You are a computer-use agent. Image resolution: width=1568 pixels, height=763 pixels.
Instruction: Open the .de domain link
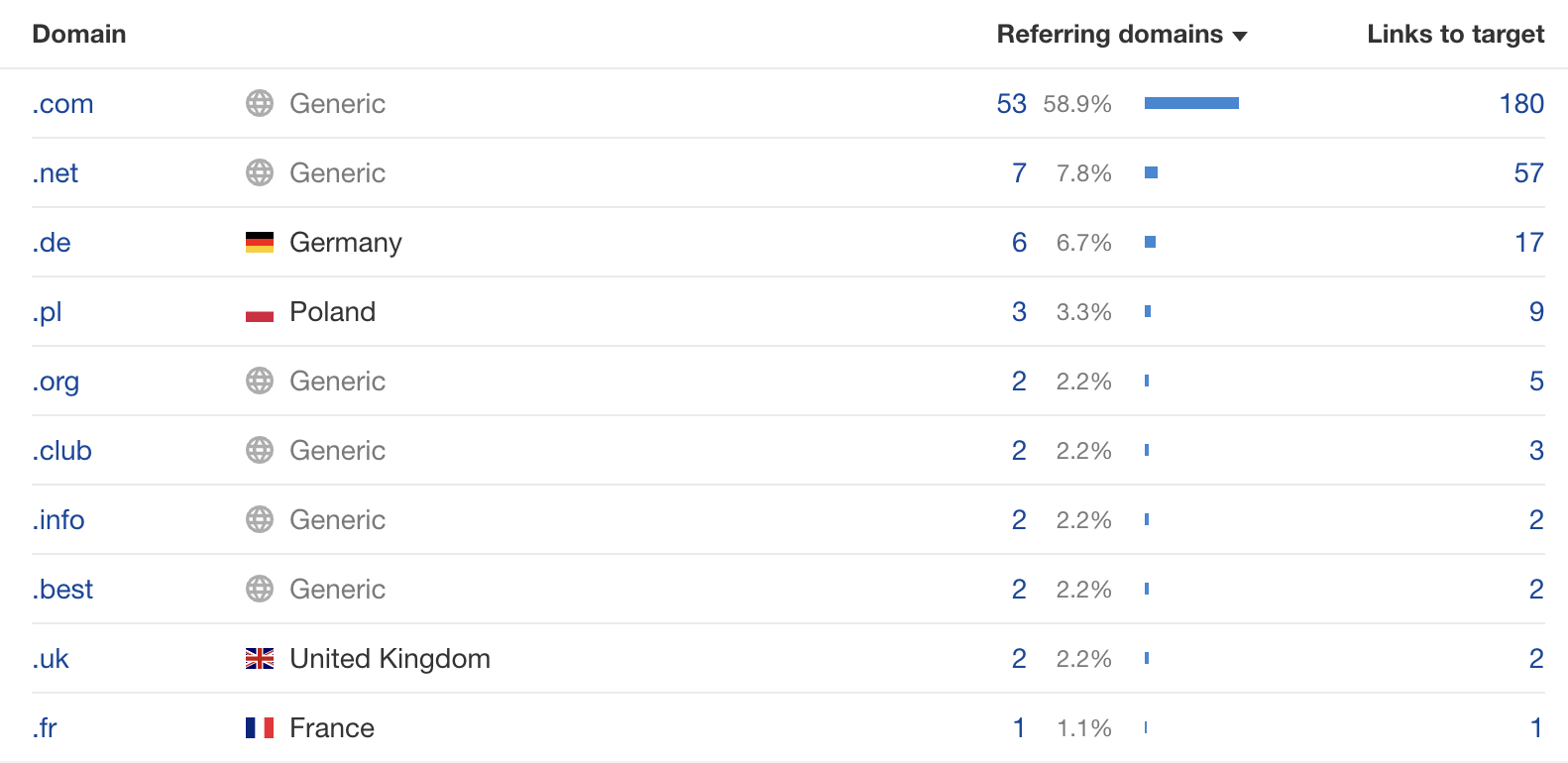pyautogui.click(x=52, y=242)
